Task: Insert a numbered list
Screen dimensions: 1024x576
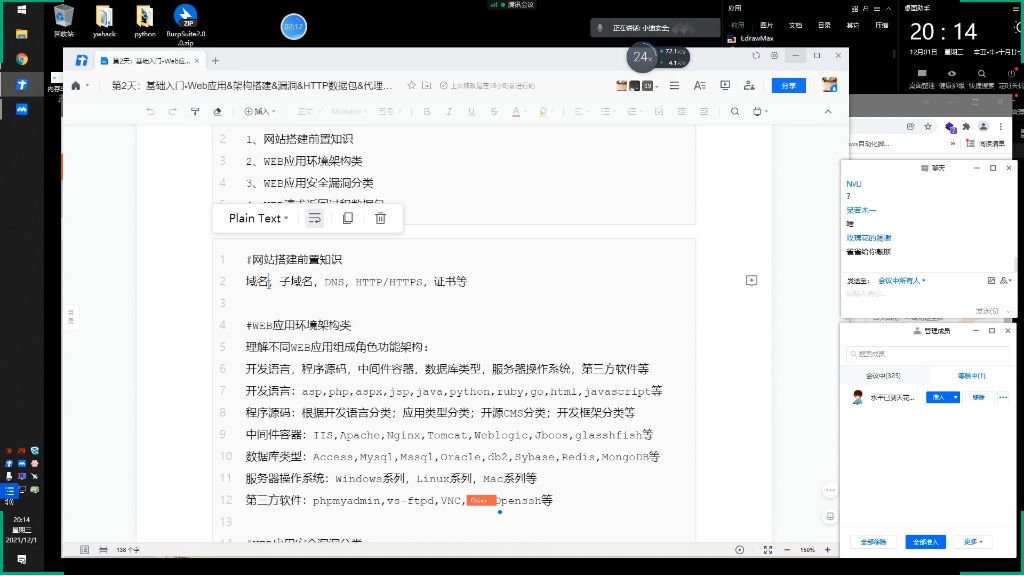Action: (x=633, y=112)
